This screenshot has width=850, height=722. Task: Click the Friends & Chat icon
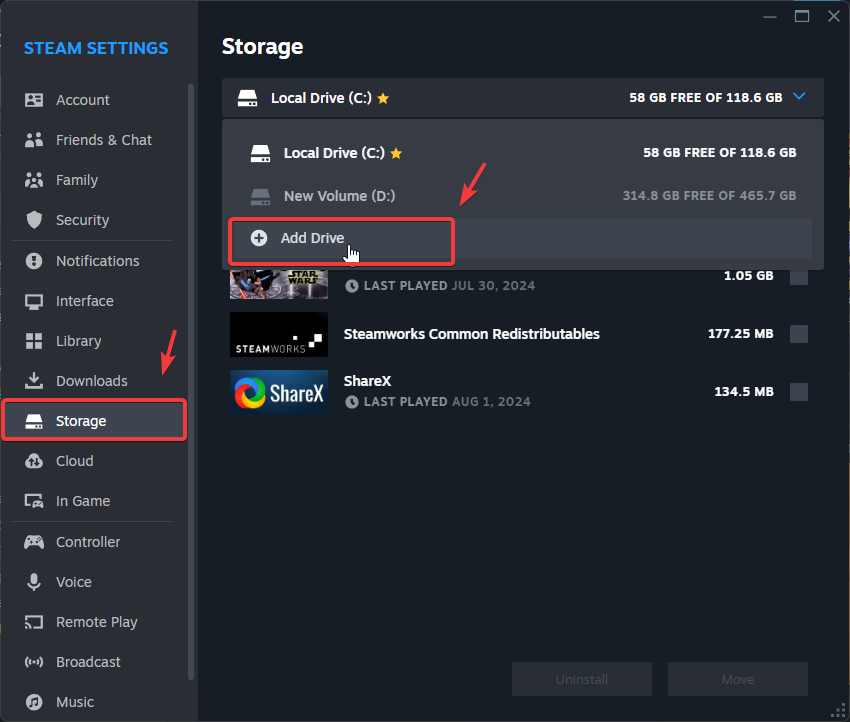34,140
